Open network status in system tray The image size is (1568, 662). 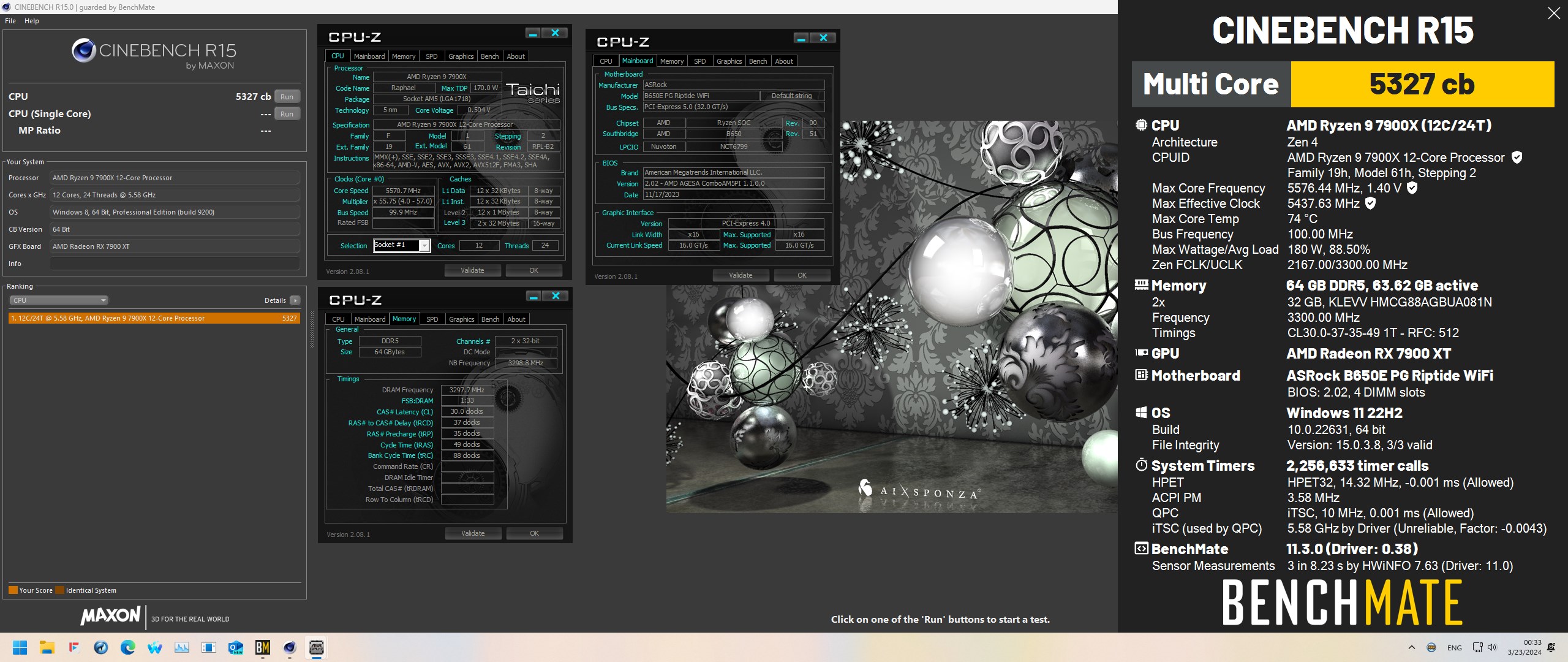point(1477,647)
